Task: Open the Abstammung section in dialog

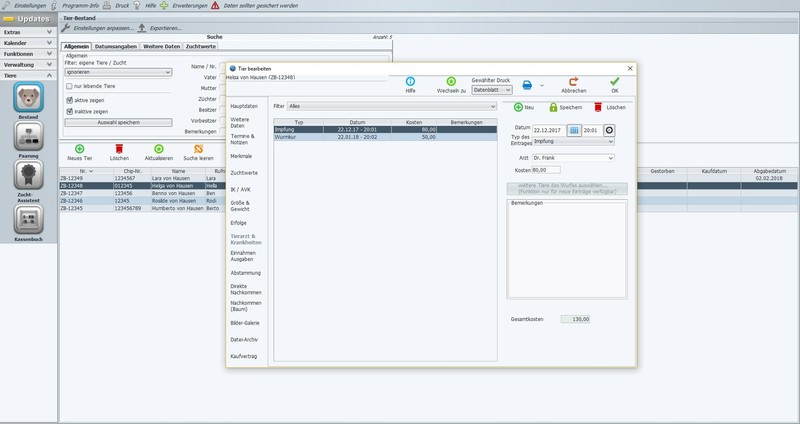Action: (x=245, y=273)
